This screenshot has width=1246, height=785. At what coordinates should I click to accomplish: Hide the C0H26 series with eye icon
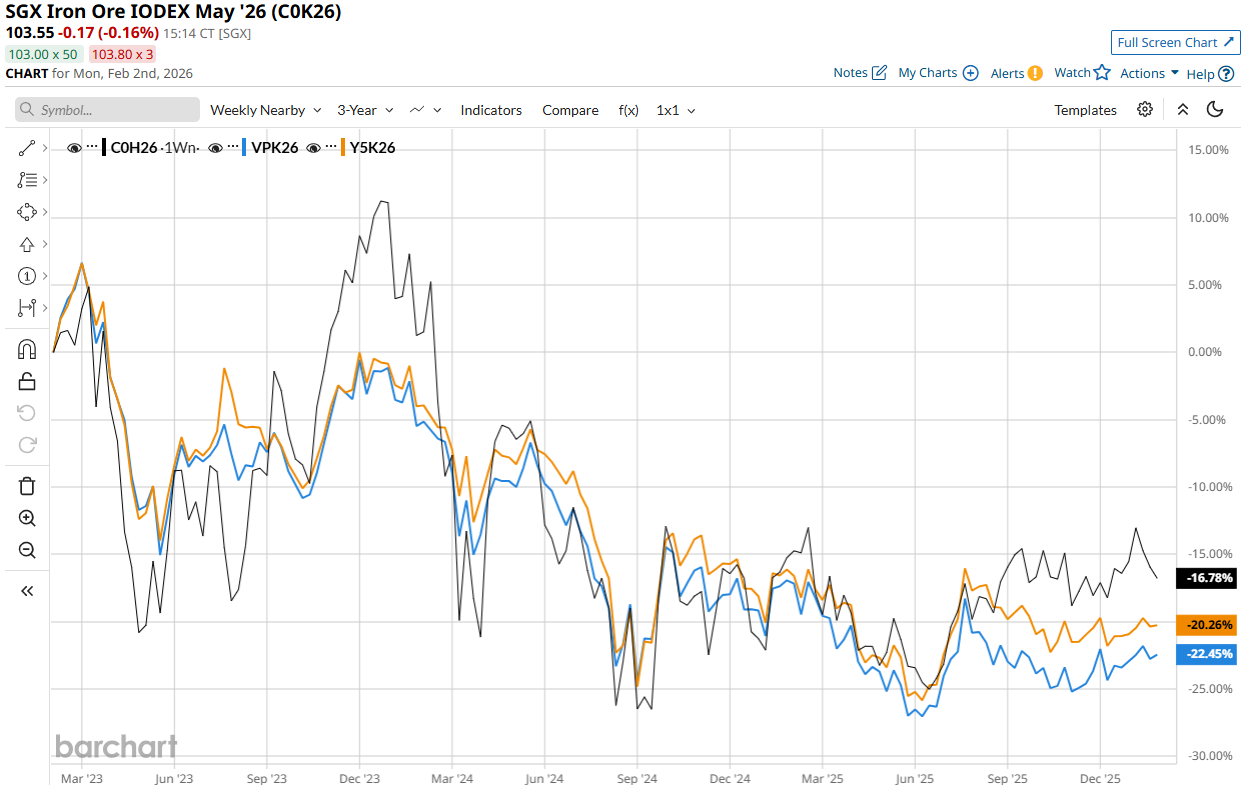pos(74,148)
